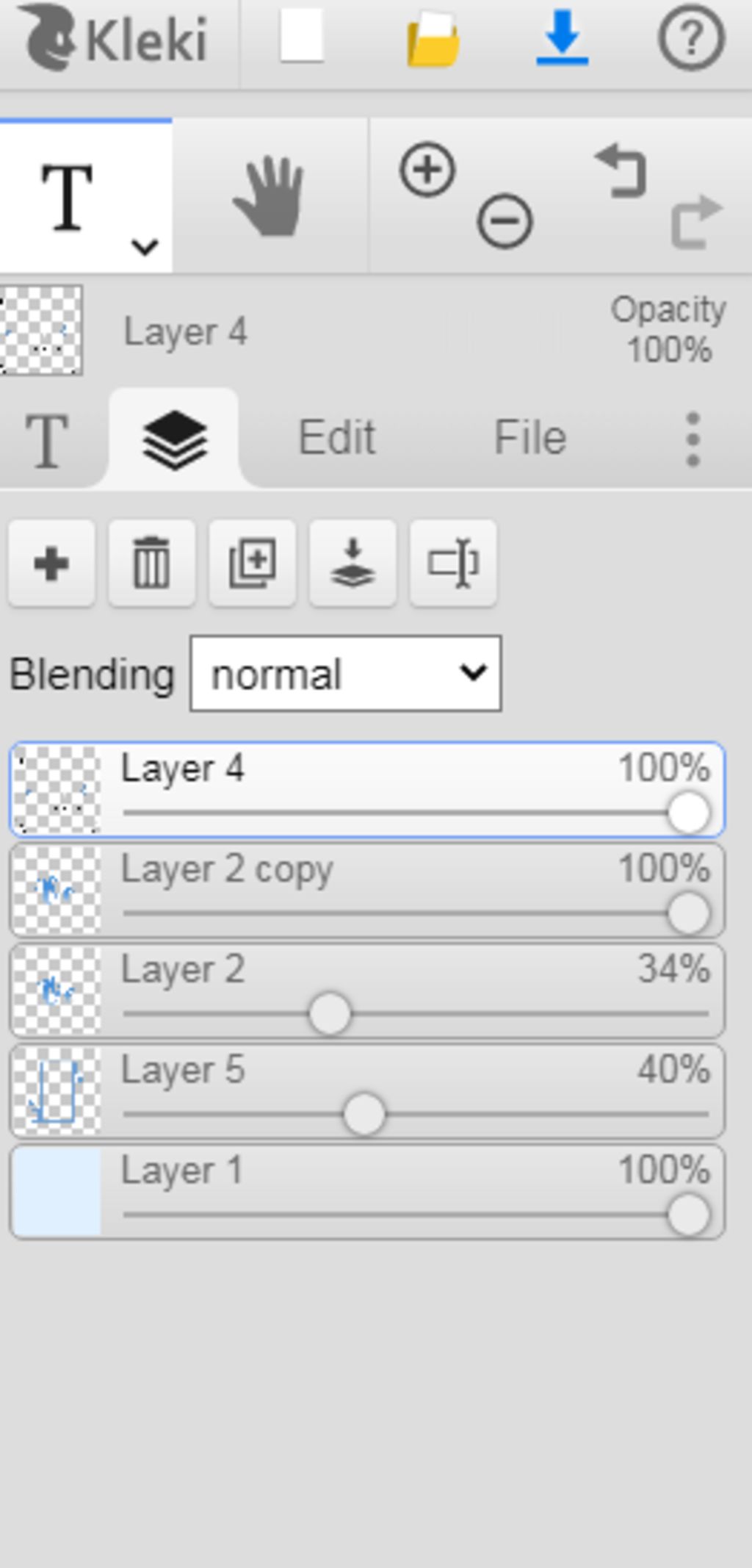Open the three-dot more options menu
Viewport: 752px width, 1568px height.
(x=693, y=439)
